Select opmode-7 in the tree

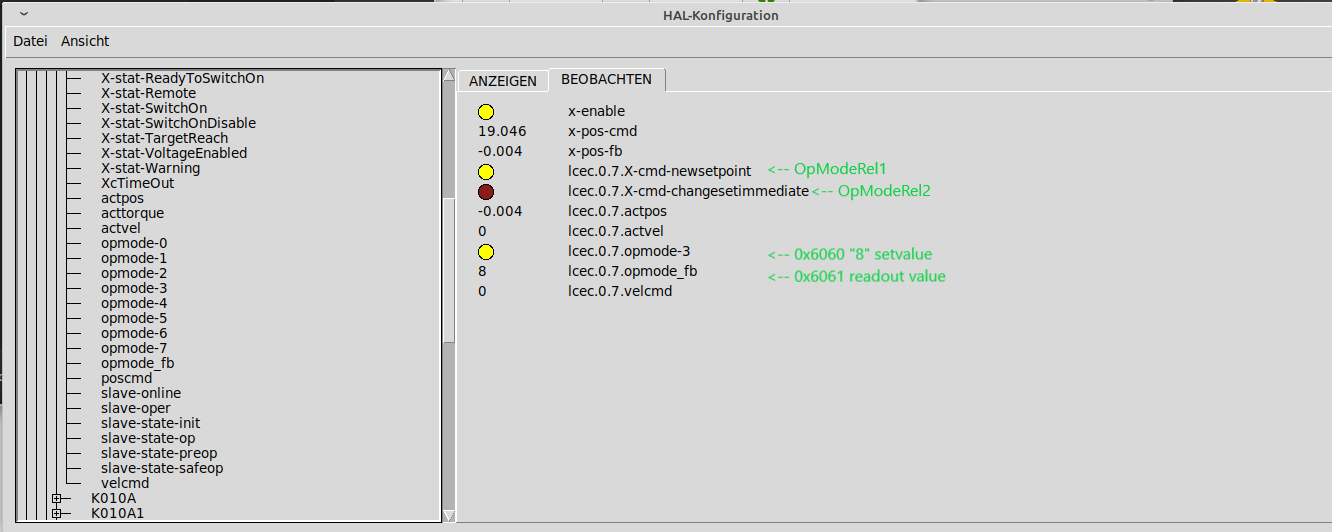[134, 348]
